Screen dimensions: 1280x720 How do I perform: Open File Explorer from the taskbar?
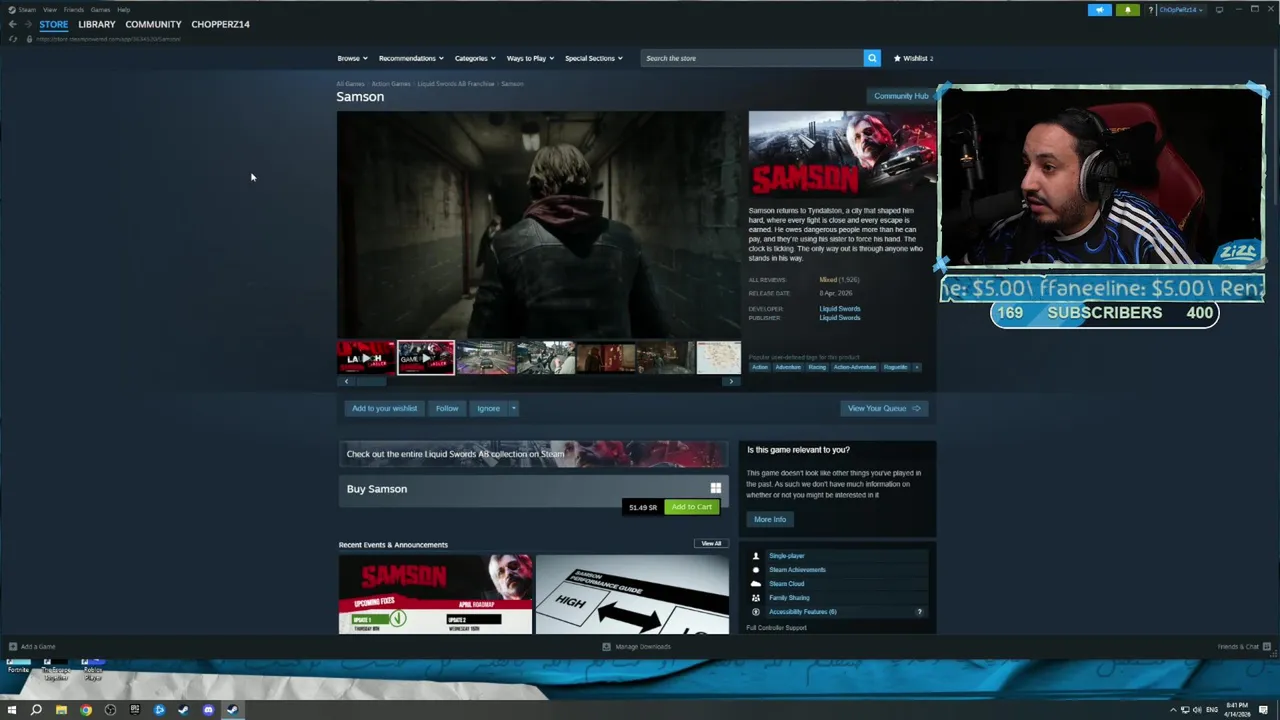pyautogui.click(x=61, y=710)
